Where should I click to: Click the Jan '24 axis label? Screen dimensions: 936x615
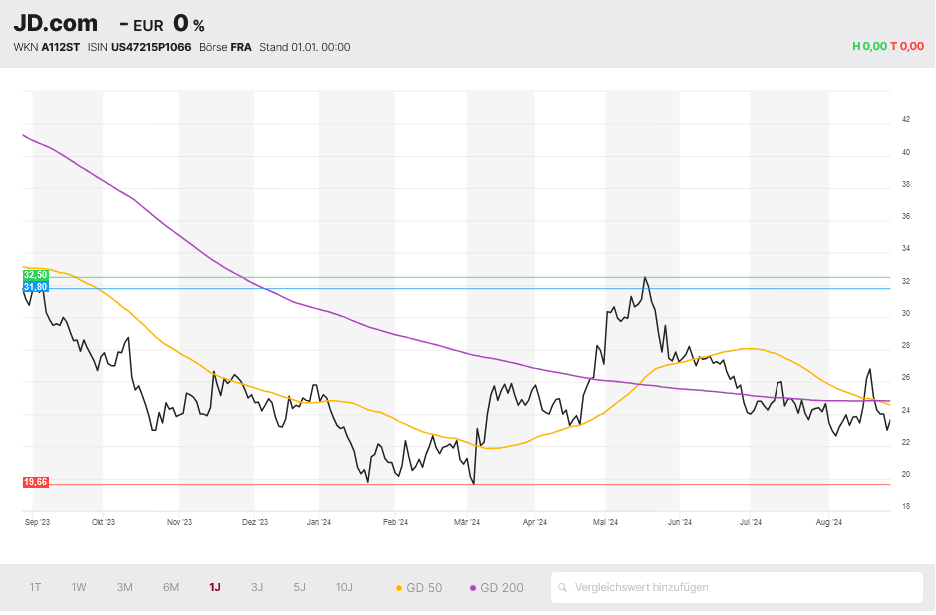click(319, 522)
